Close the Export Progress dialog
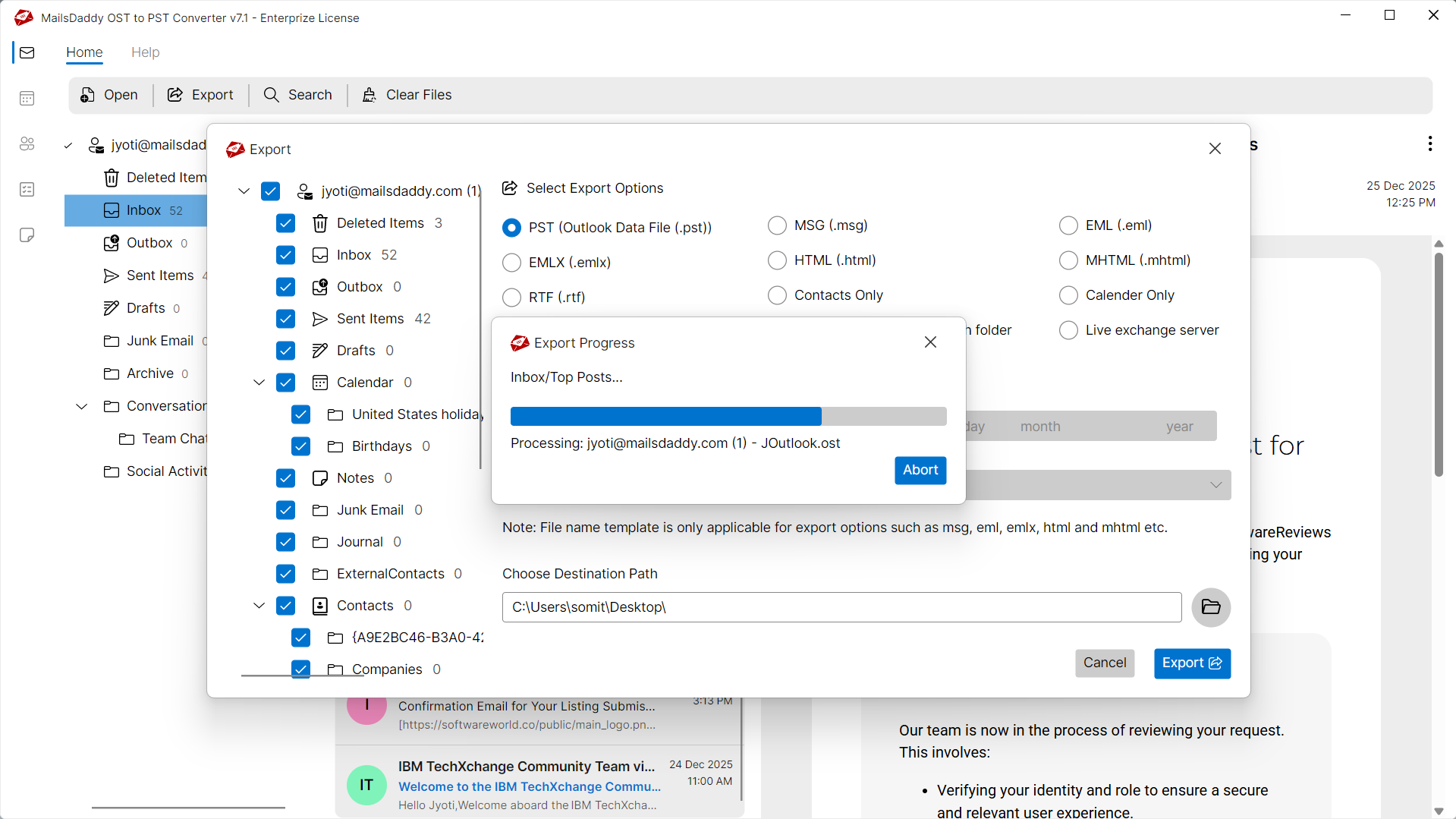 pos(930,342)
